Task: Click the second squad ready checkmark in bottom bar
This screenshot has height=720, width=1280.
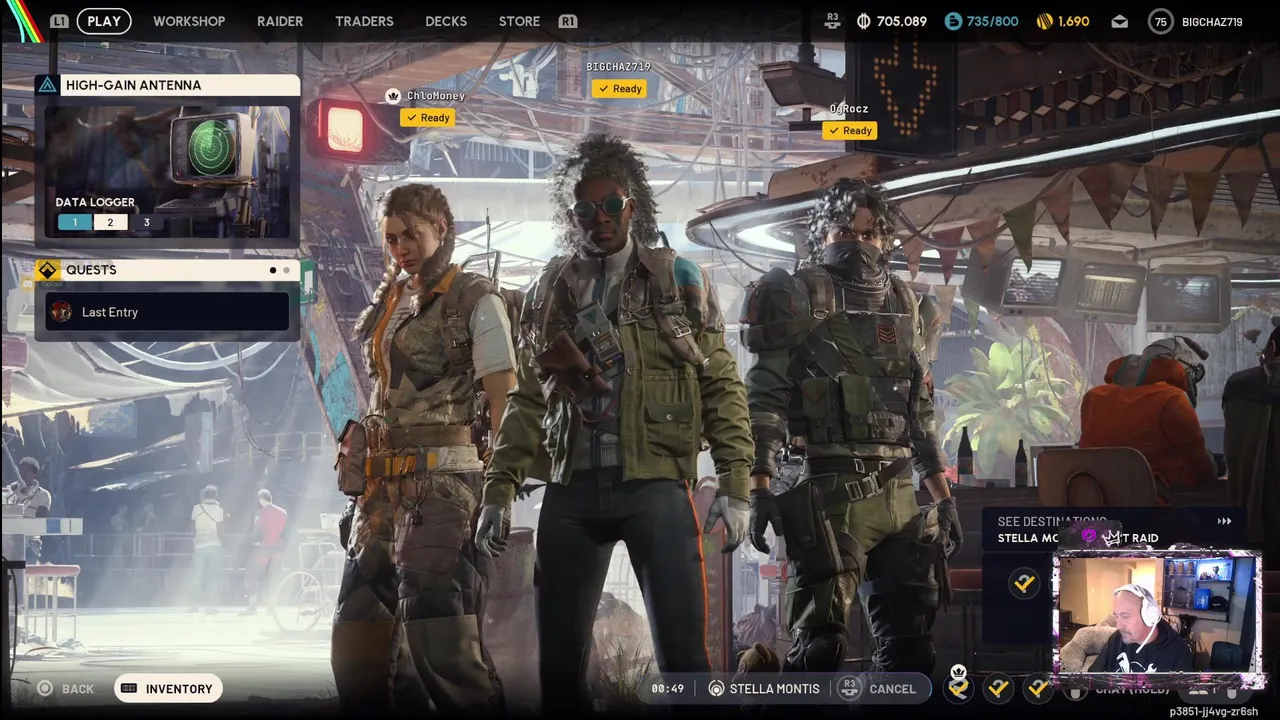Action: tap(998, 687)
